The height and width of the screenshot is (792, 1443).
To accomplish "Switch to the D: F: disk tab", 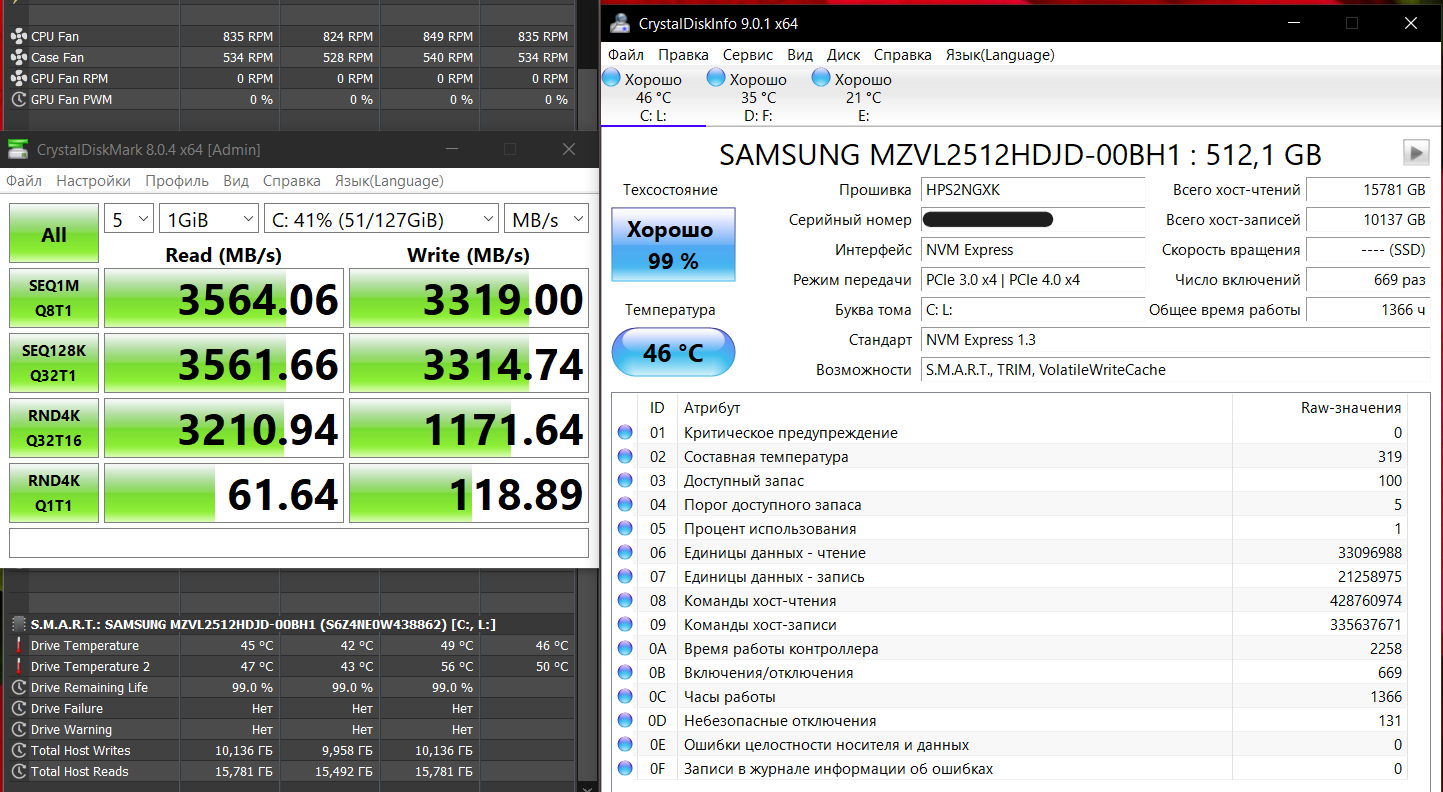I will point(758,97).
